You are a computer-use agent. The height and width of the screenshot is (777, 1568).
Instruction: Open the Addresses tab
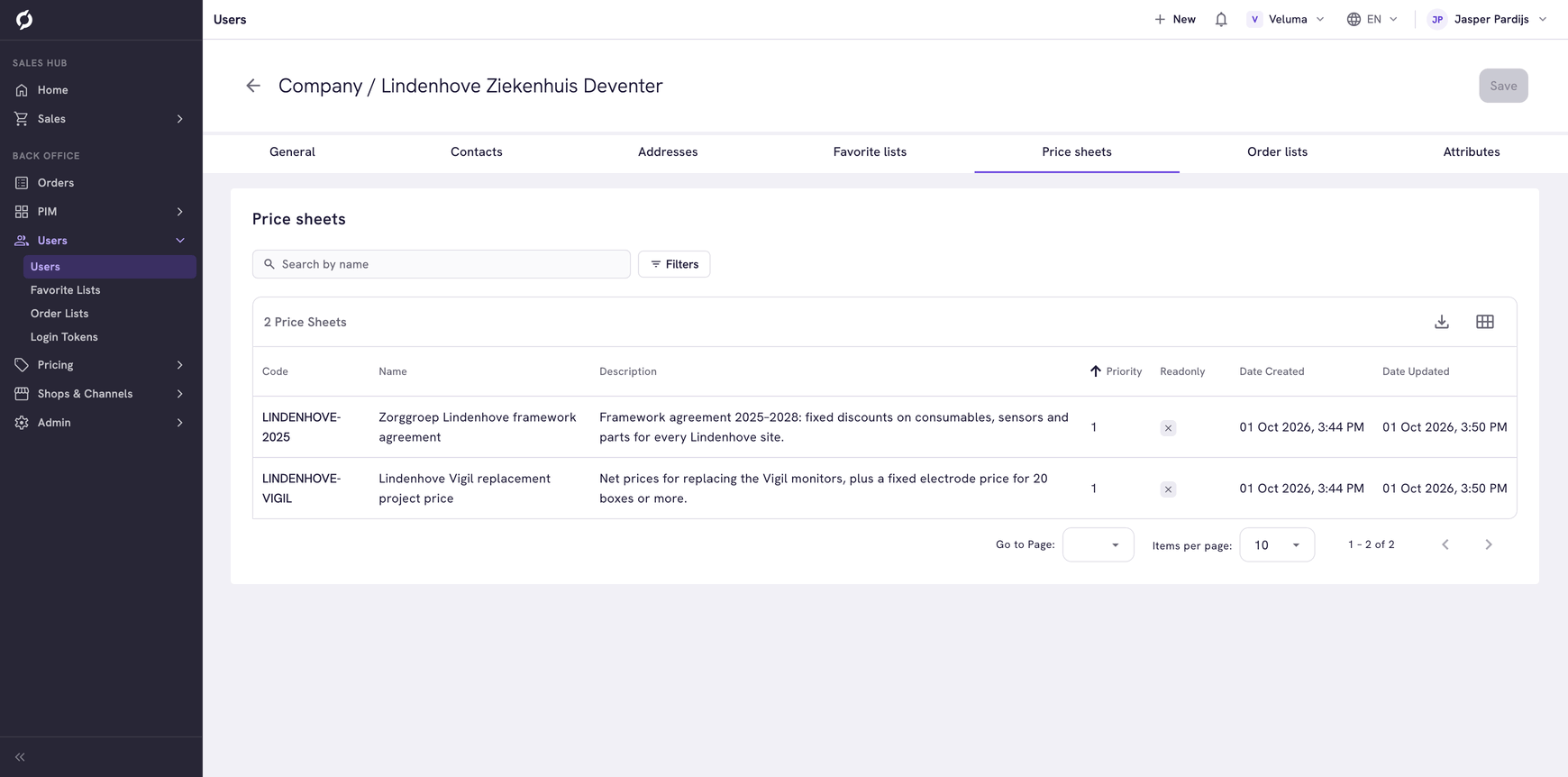668,151
